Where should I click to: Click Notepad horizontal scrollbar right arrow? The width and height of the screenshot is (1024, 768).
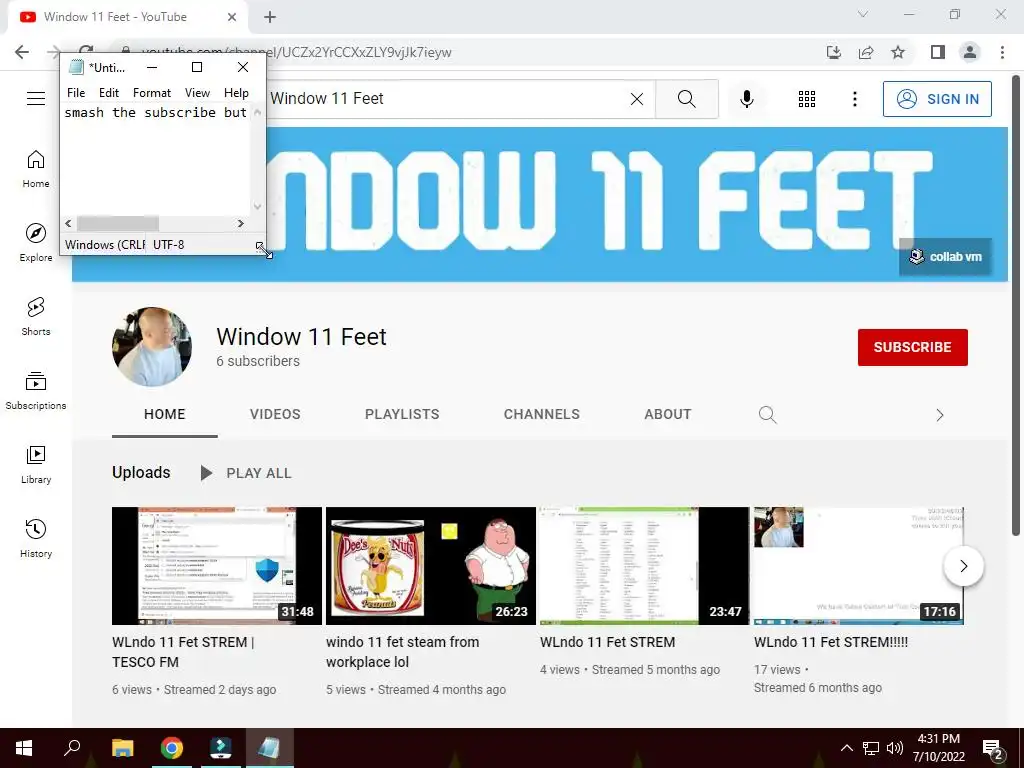241,223
